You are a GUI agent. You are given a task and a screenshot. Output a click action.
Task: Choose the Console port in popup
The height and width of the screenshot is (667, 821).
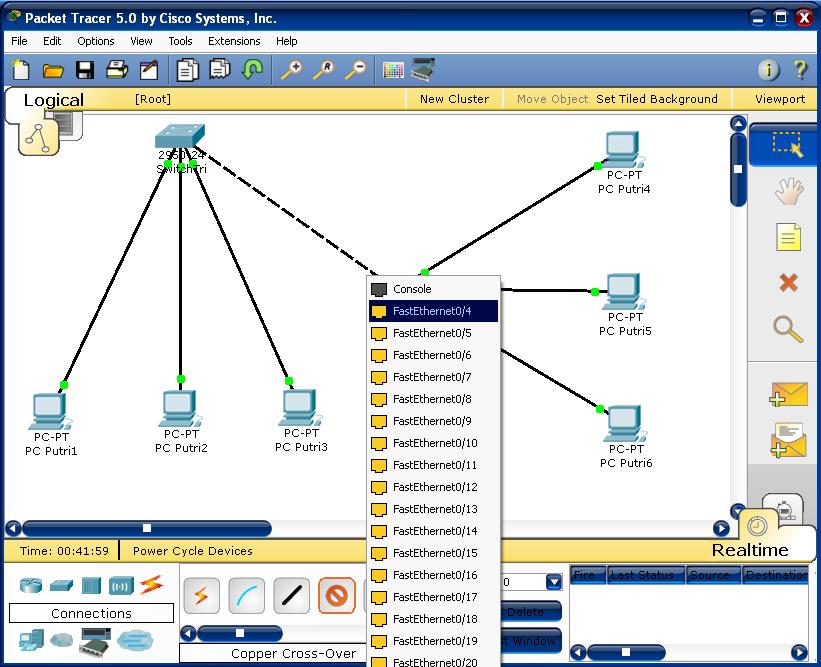434,289
